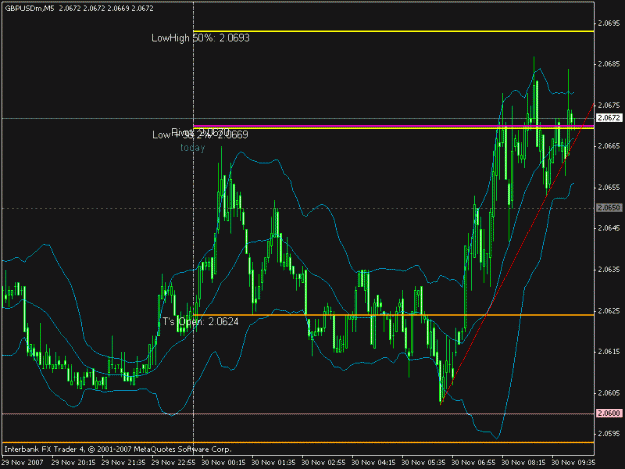Screen dimensions: 625x469
Task: Click the '29 Nov 20:15' time label
Action: click(73, 463)
